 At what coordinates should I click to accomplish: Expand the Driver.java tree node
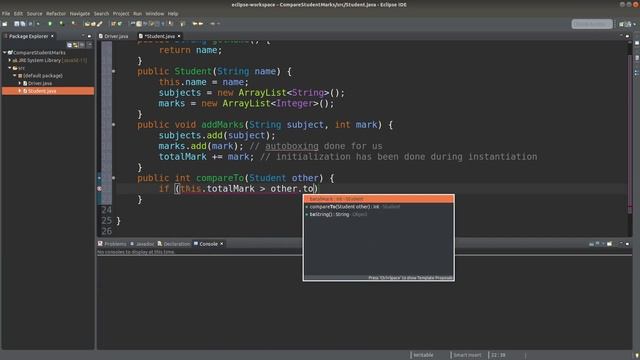coord(20,83)
